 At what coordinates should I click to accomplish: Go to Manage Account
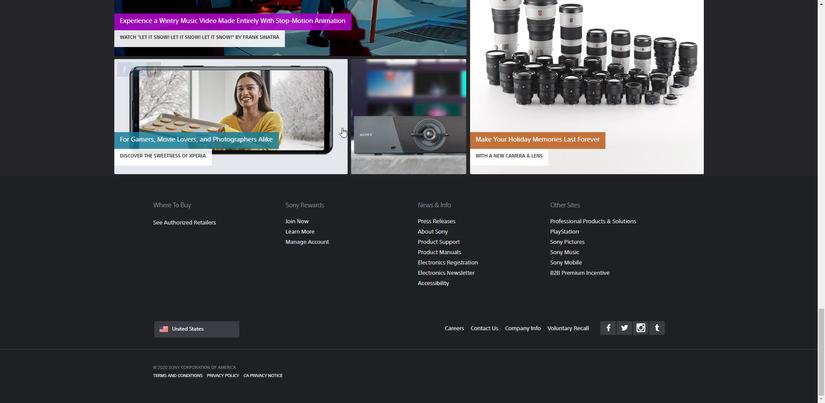[x=307, y=242]
